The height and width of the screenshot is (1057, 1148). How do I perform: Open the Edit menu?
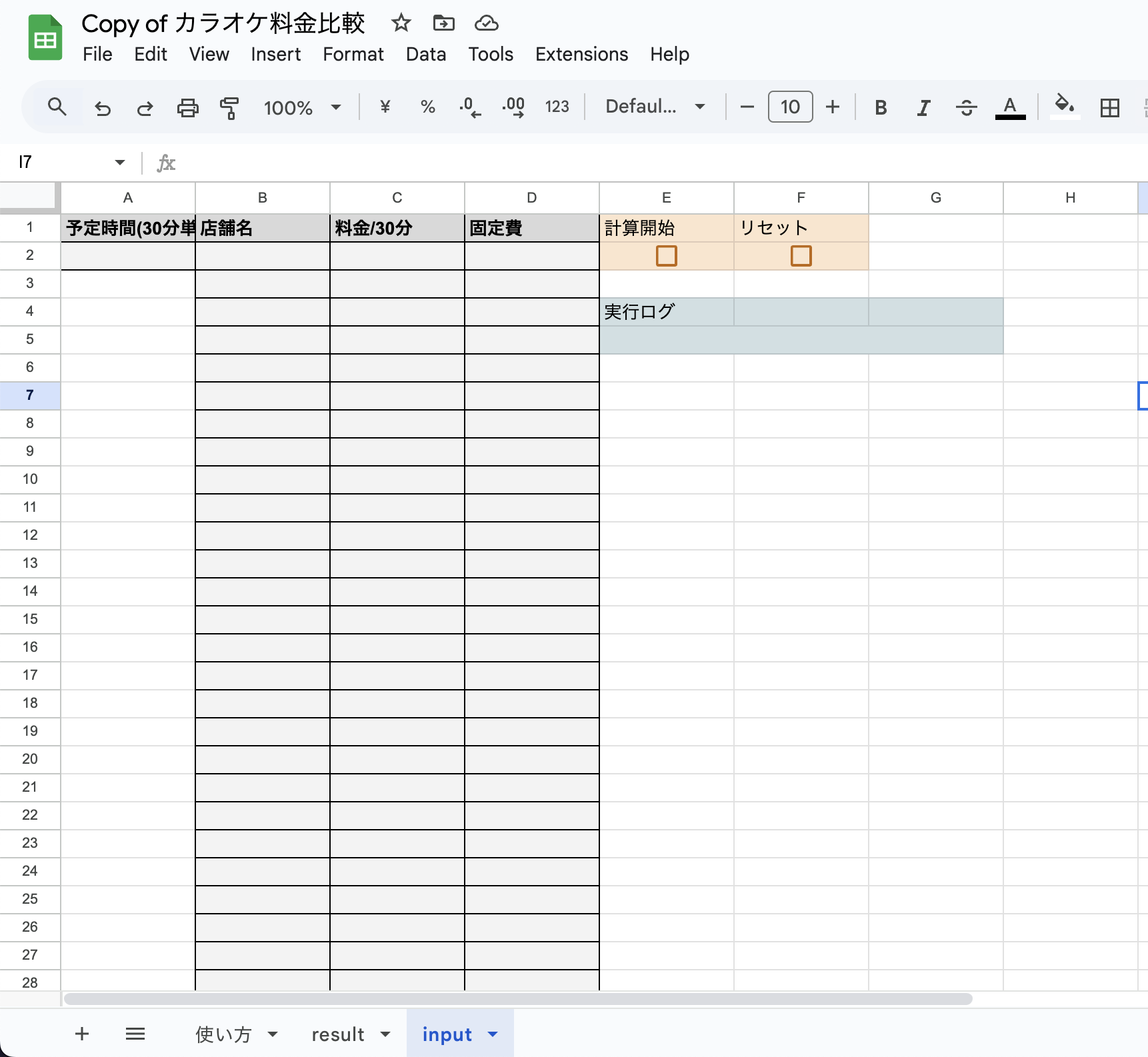click(x=151, y=54)
